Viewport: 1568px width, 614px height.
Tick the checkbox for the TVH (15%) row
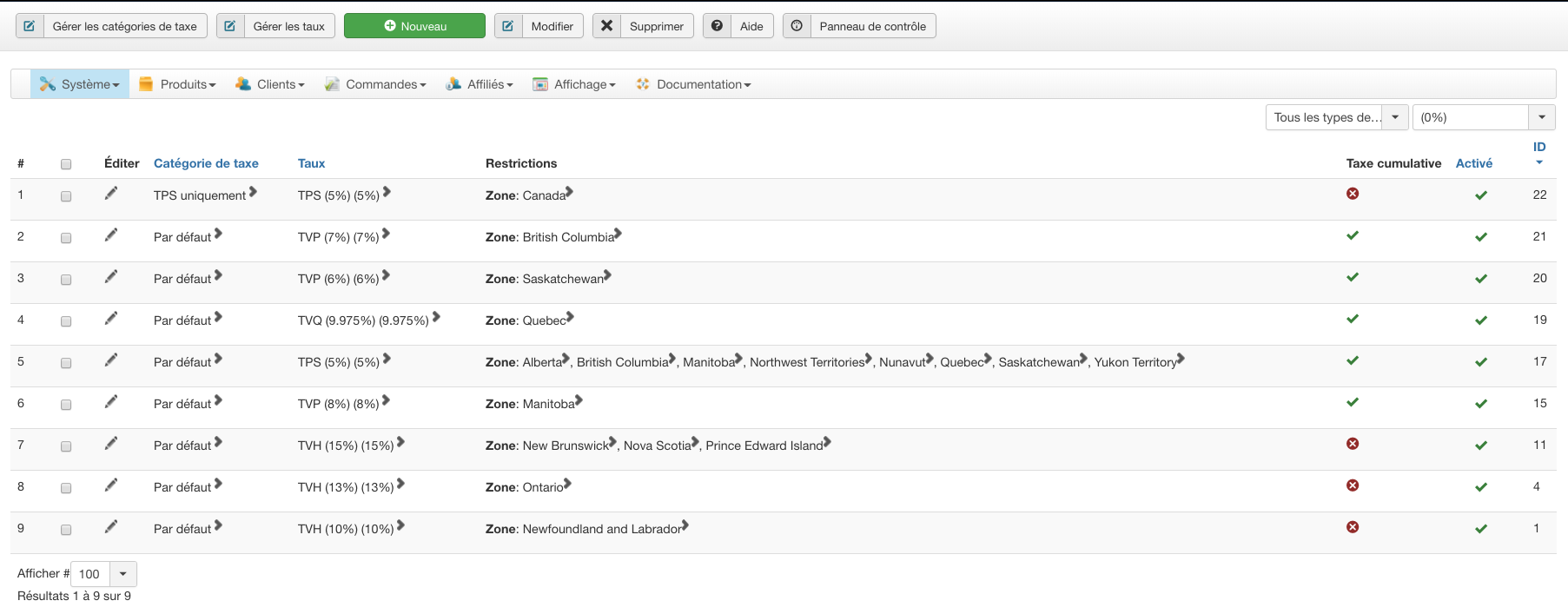(x=66, y=446)
